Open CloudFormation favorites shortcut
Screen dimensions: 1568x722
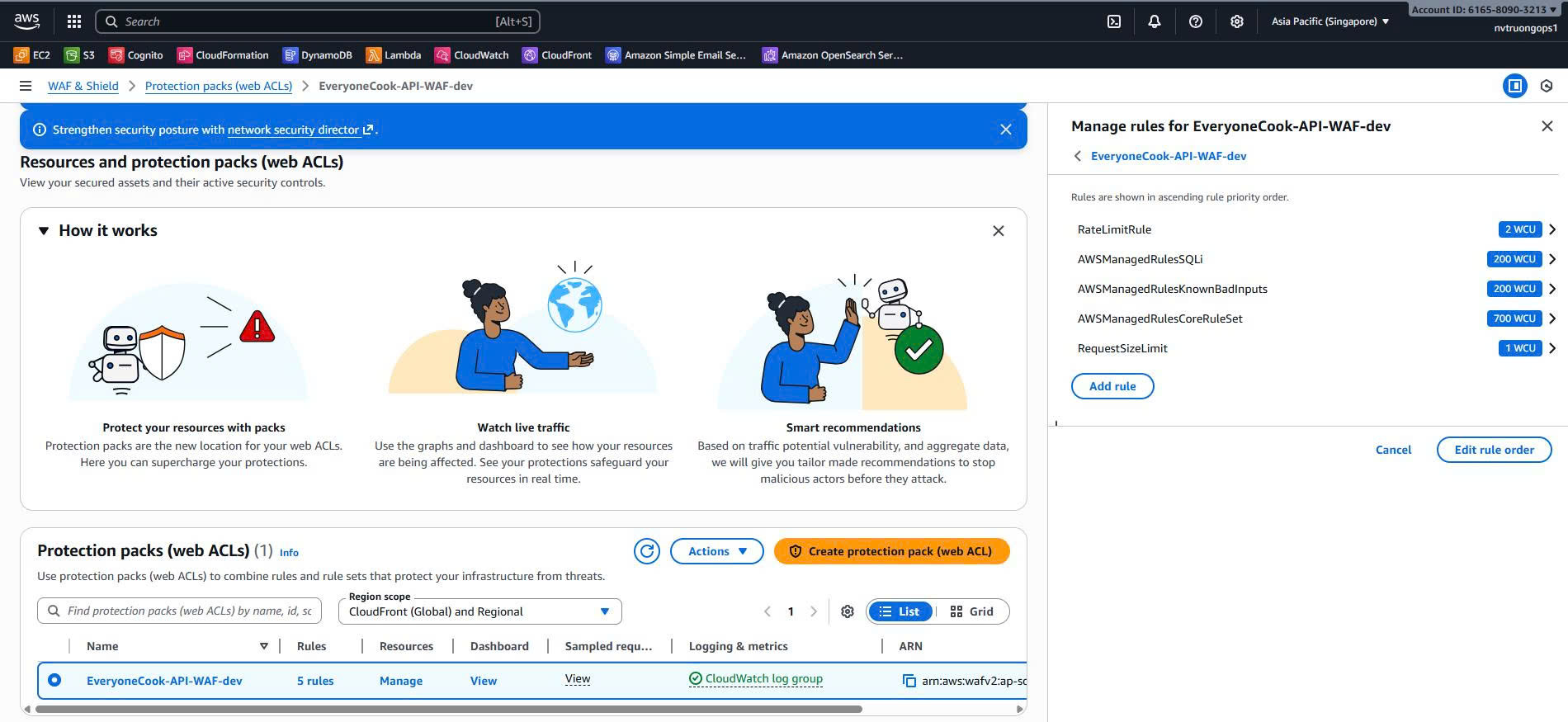(223, 55)
